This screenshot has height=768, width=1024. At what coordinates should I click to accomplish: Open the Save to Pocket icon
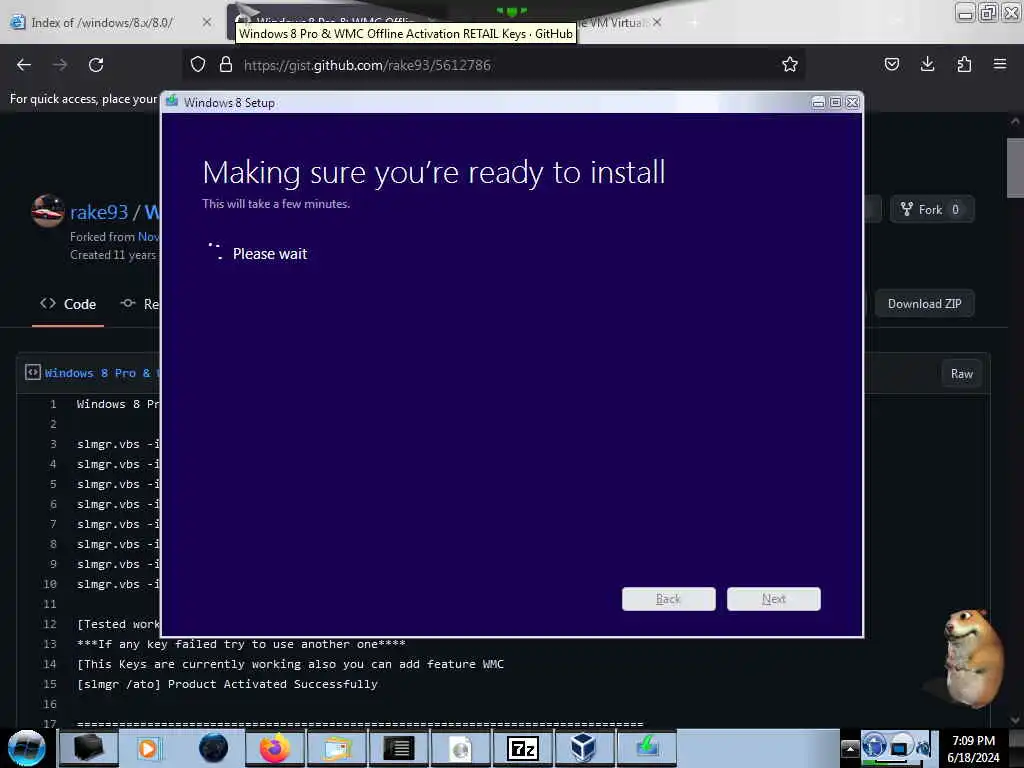[x=891, y=64]
